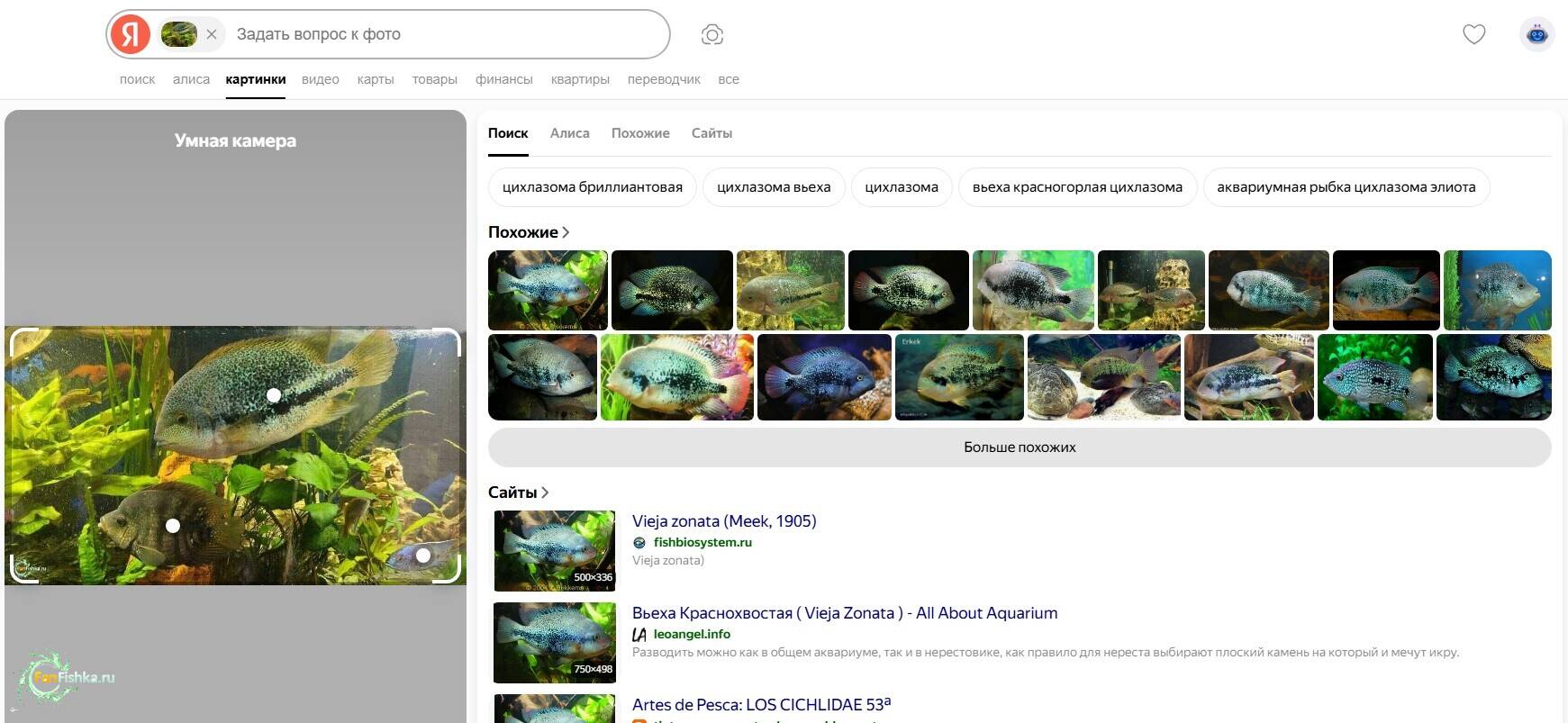Open the camera image search icon
The image size is (1568, 723).
[x=711, y=34]
